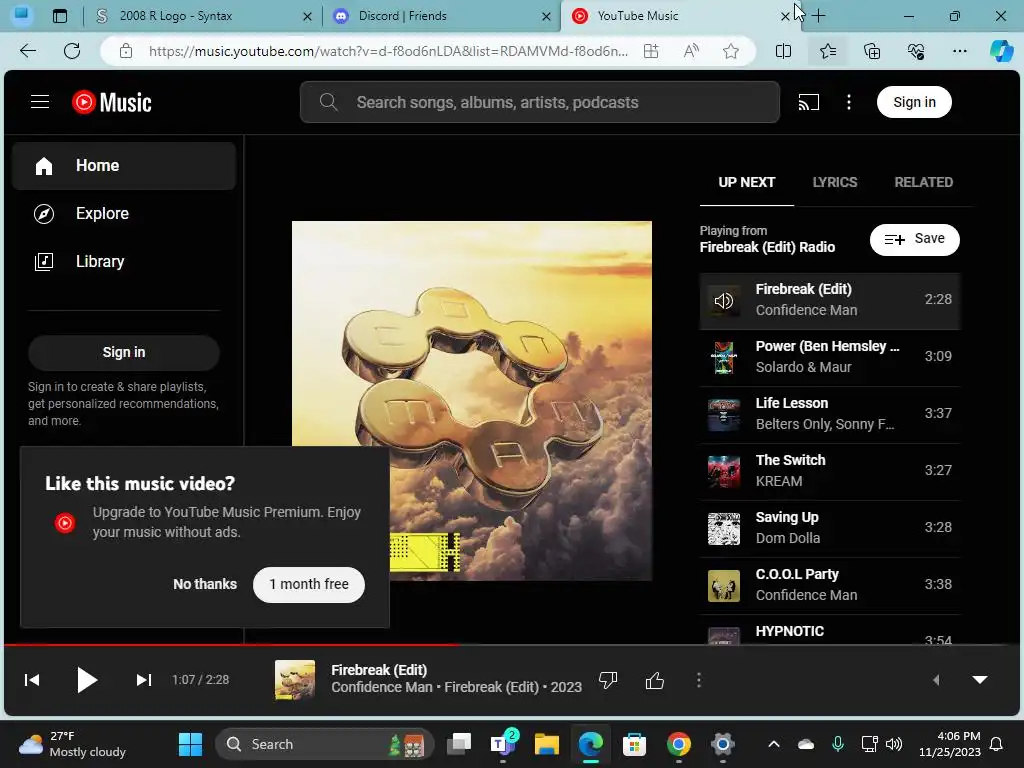The height and width of the screenshot is (768, 1024).
Task: Switch to the 2008 R Logo - Syntax tab
Action: (202, 16)
